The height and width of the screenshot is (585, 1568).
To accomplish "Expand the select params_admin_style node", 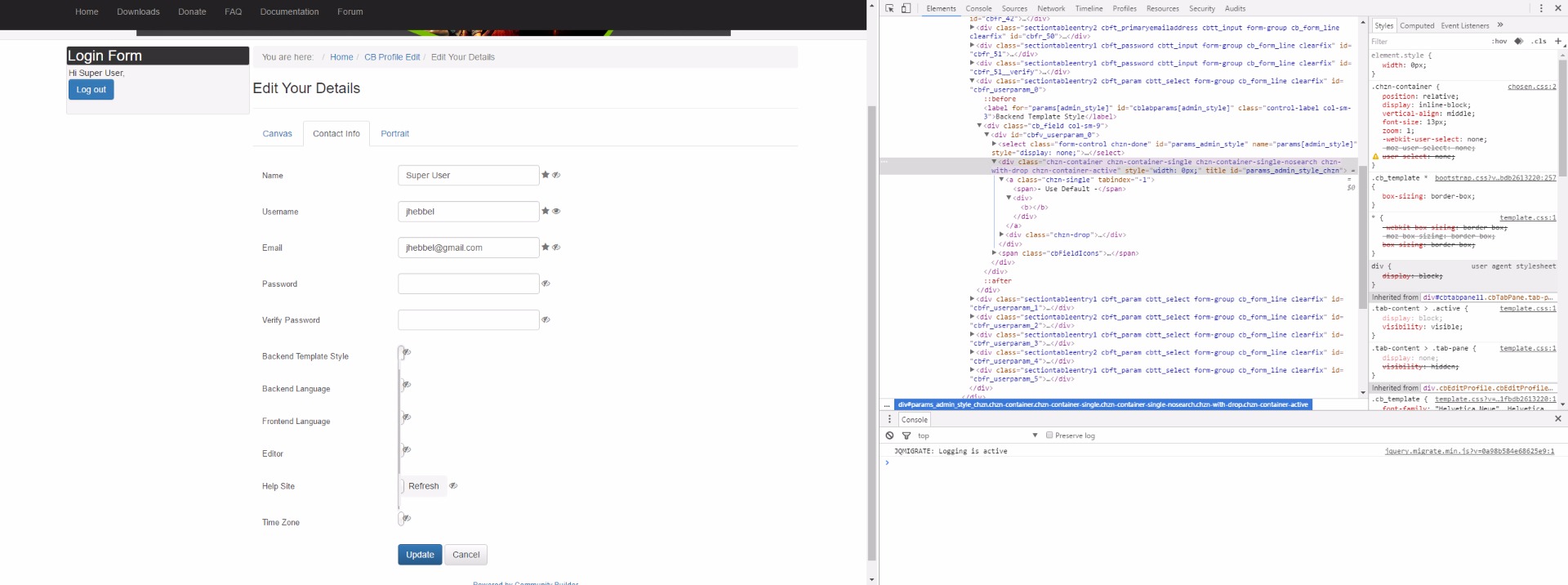I will (x=995, y=144).
